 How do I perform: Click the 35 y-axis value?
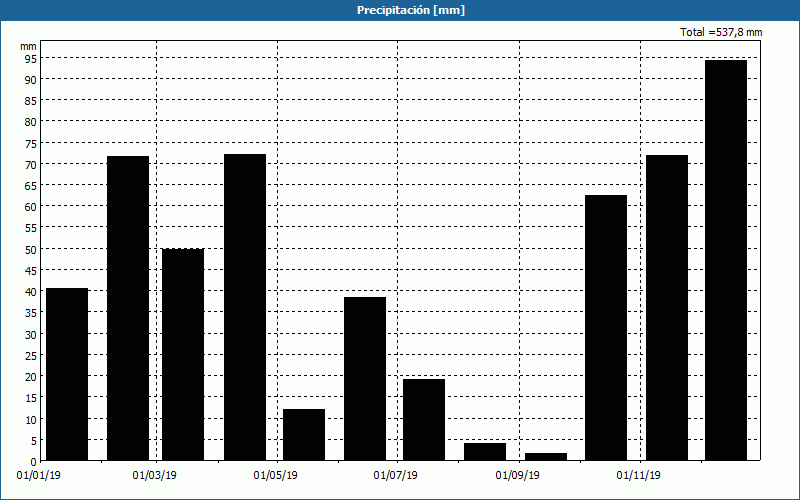point(31,313)
